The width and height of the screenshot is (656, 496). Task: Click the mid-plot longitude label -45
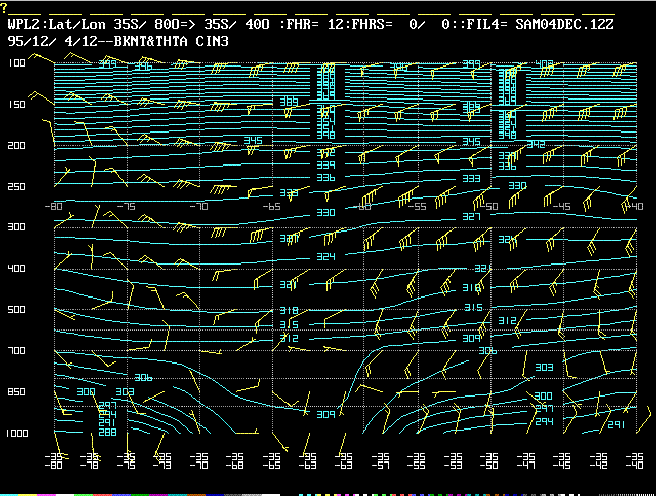pyautogui.click(x=561, y=207)
